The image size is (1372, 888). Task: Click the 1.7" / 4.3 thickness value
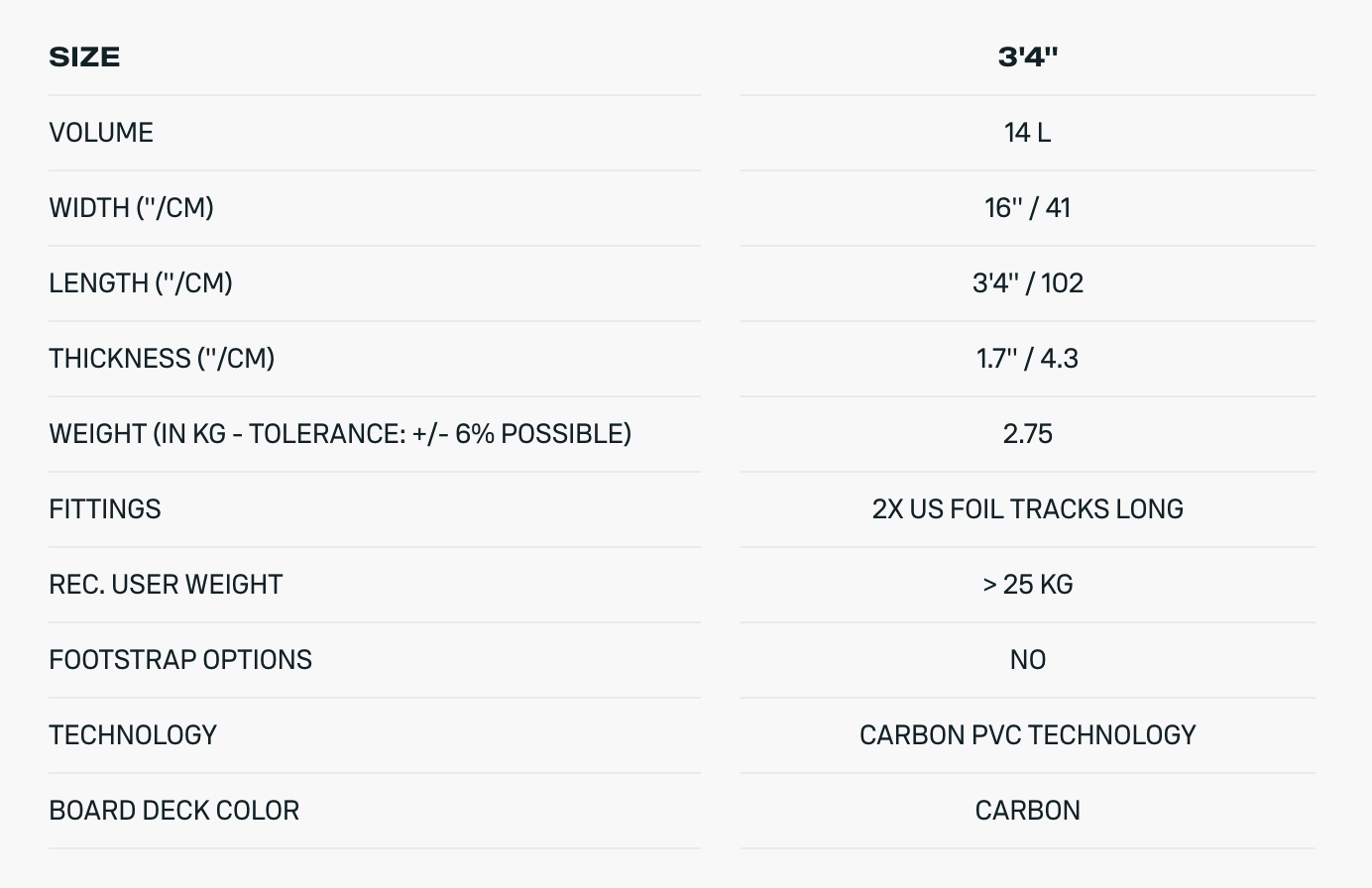click(x=1027, y=359)
